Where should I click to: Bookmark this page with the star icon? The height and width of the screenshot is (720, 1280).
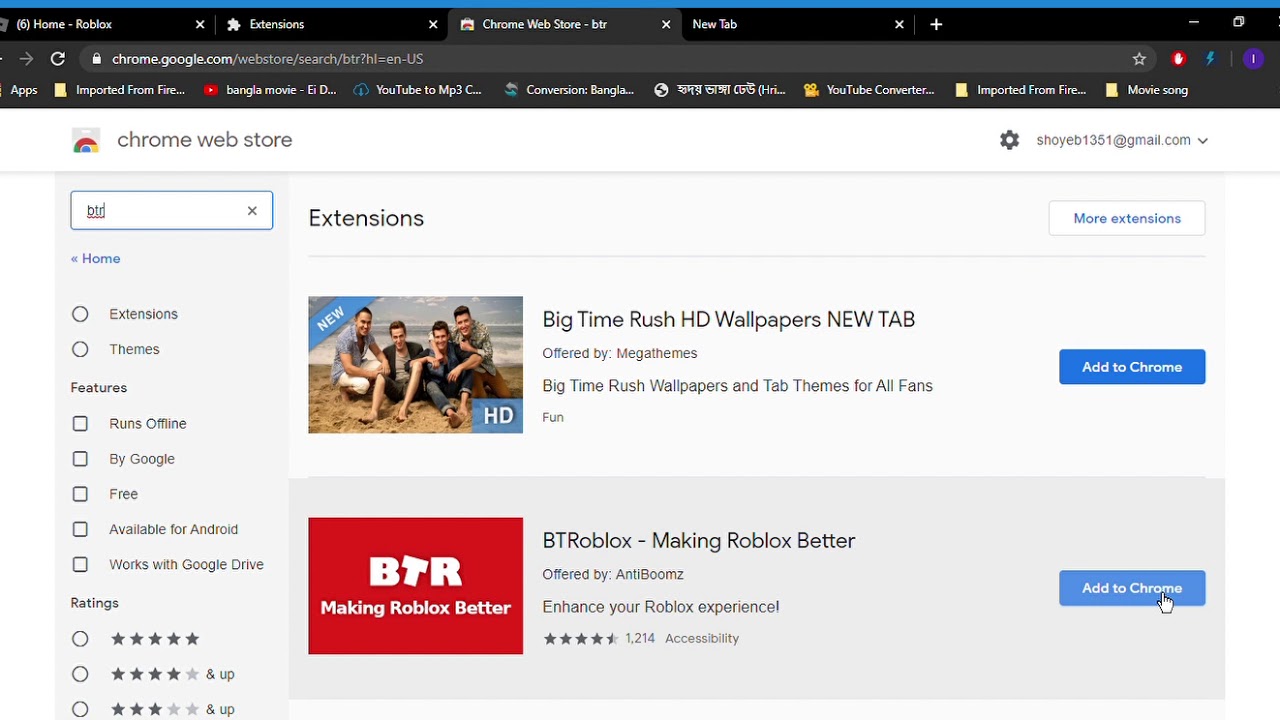click(x=1139, y=59)
